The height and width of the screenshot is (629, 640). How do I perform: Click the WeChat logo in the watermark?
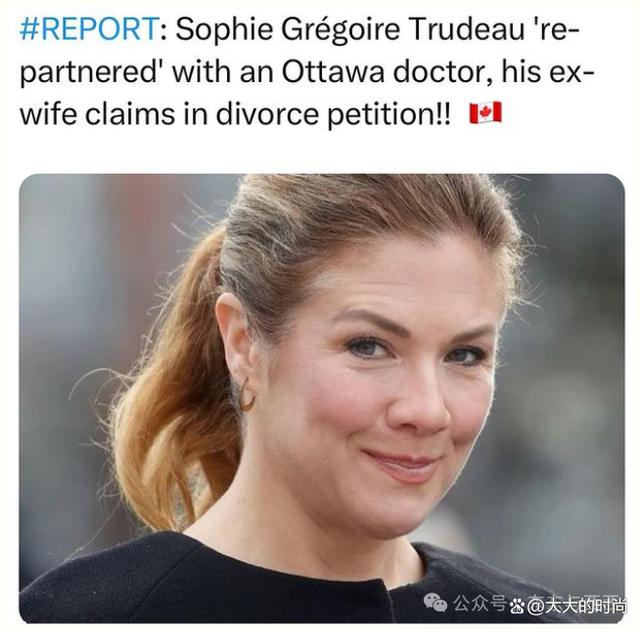tap(435, 603)
